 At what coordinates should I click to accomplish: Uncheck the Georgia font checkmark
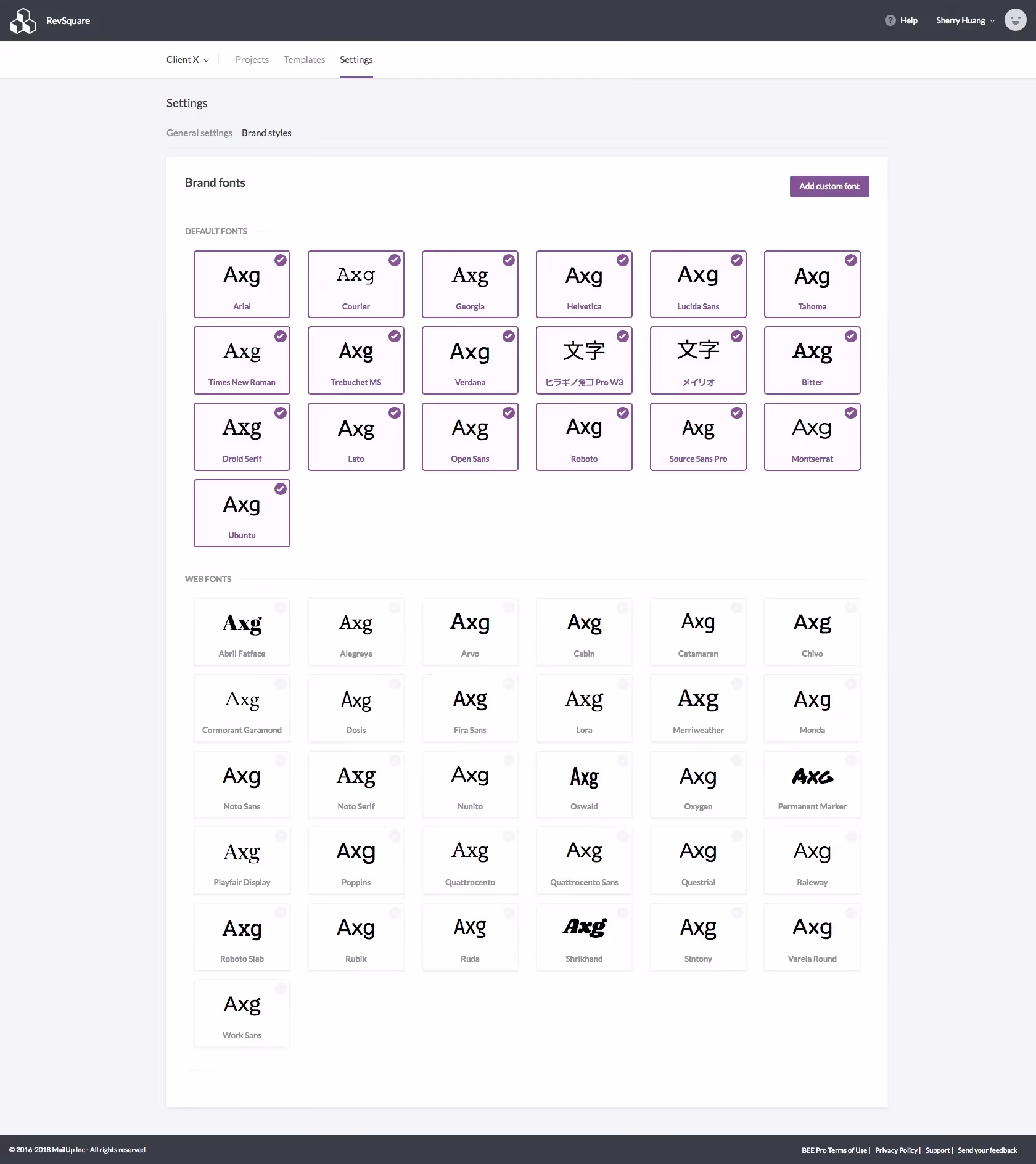pyautogui.click(x=509, y=260)
